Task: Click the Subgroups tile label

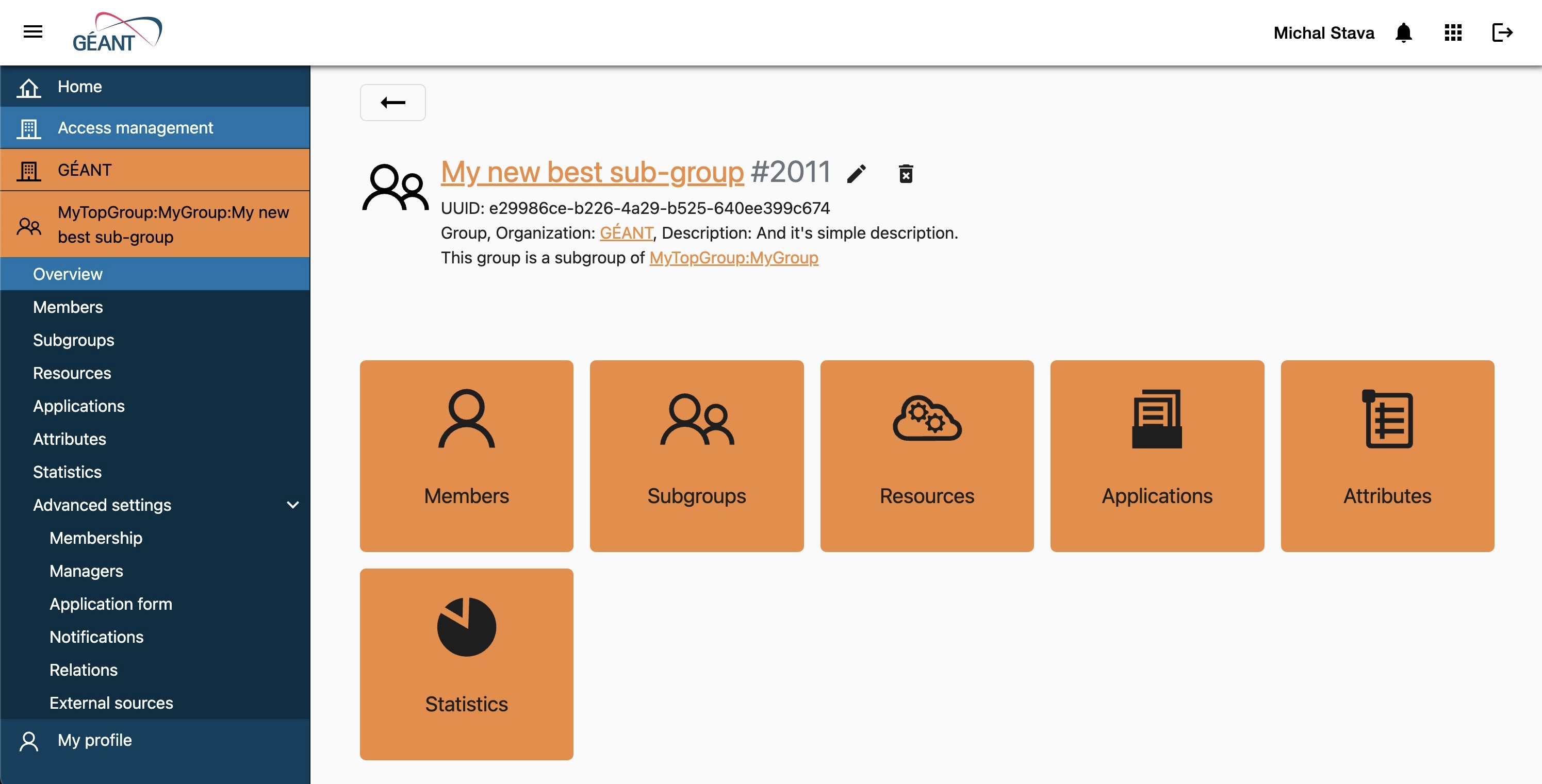Action: 696,496
